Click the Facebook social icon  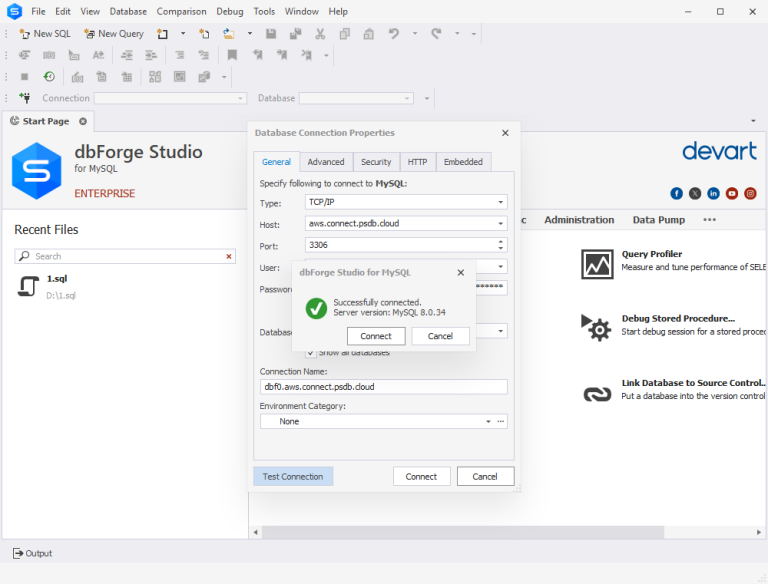(677, 193)
